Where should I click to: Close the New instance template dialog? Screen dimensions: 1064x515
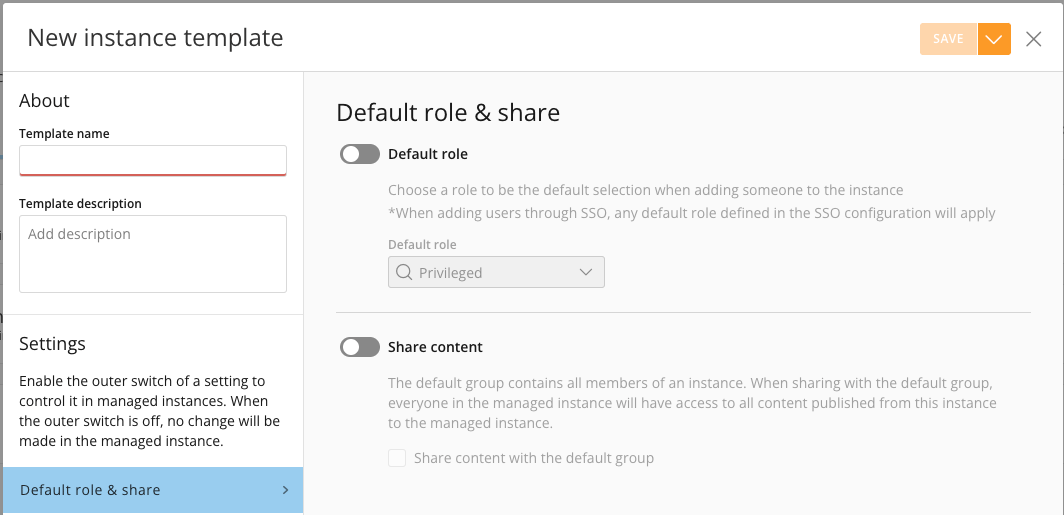[1033, 39]
